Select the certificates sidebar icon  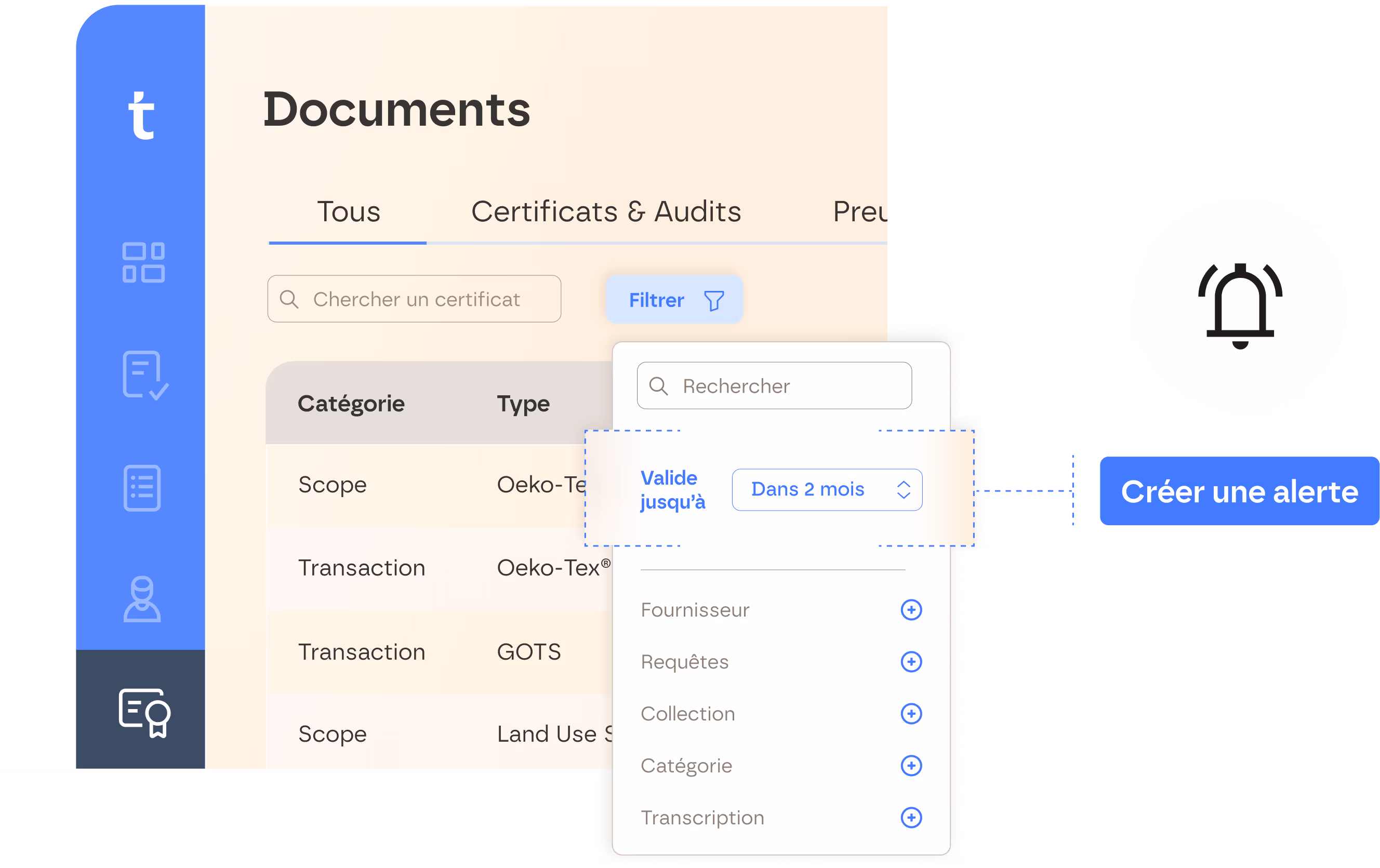(144, 712)
